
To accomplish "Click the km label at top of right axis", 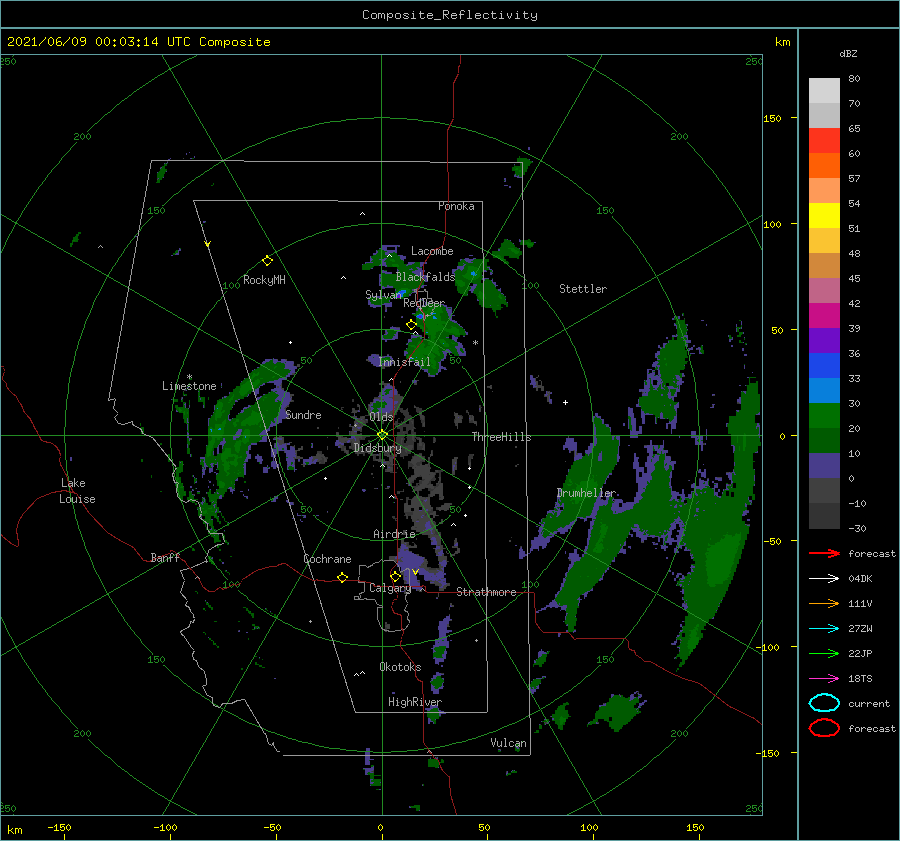I will pos(782,41).
